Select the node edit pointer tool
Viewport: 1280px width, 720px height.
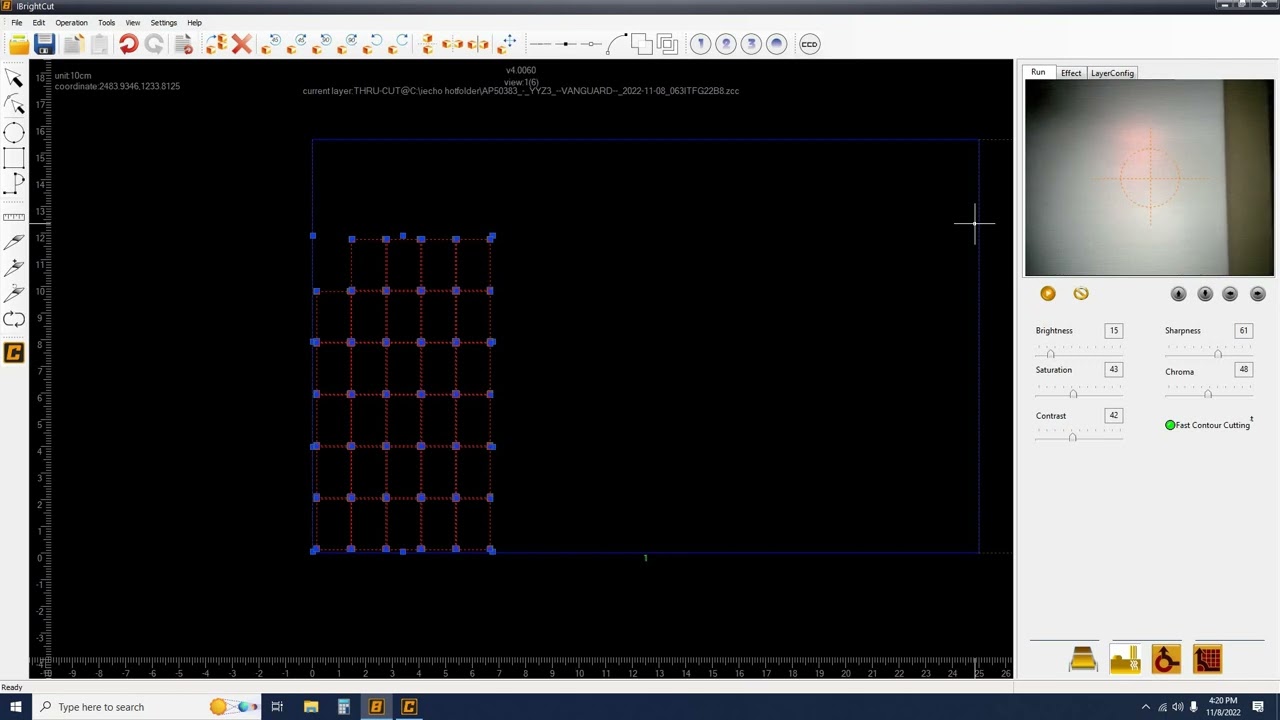click(14, 105)
